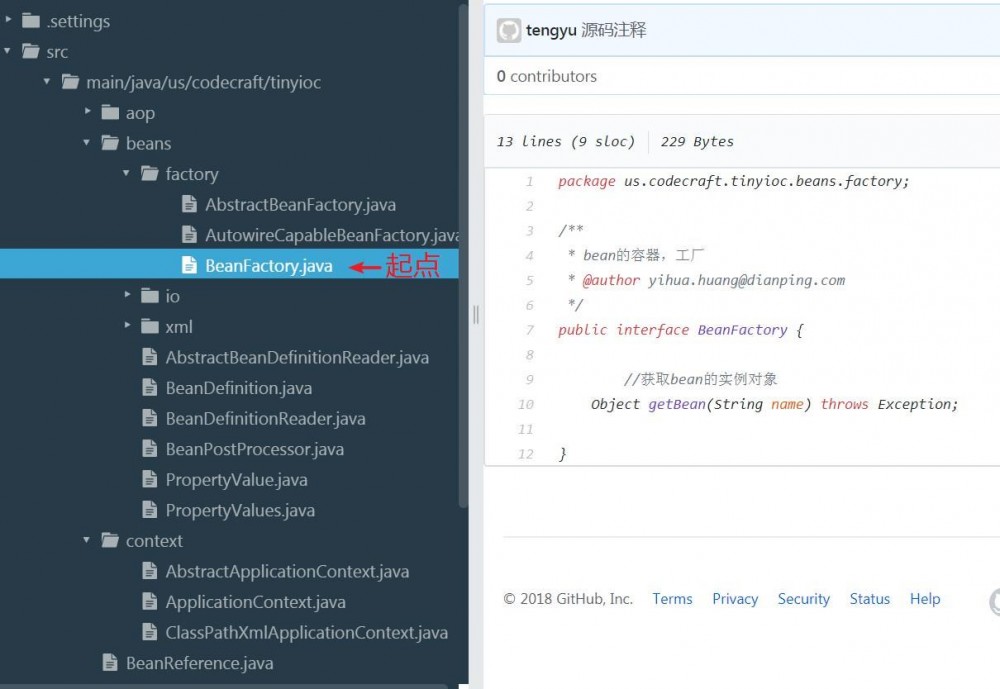Click the BeanDefinition.java file icon
The height and width of the screenshot is (689, 1000).
point(150,387)
